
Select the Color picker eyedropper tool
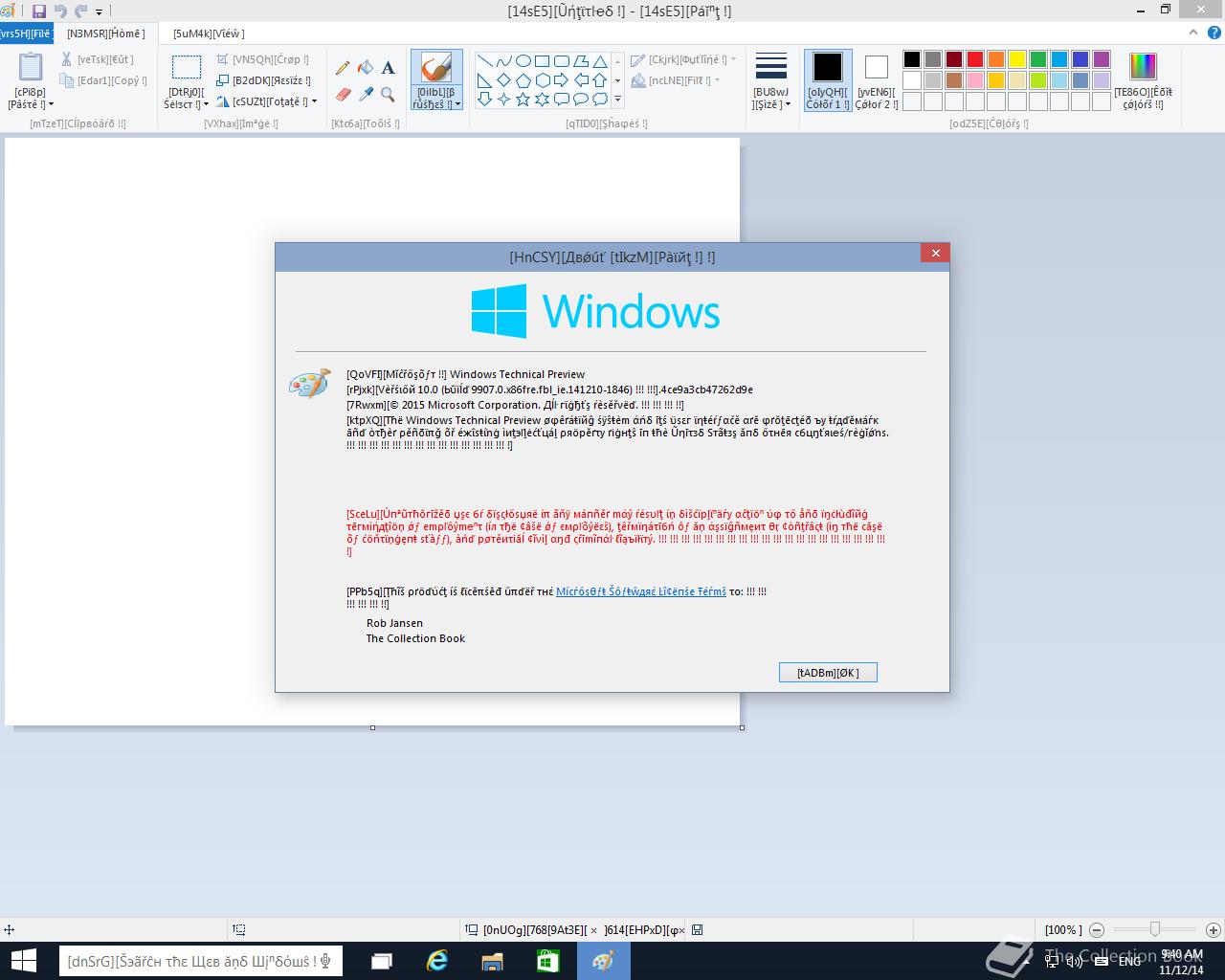(366, 94)
